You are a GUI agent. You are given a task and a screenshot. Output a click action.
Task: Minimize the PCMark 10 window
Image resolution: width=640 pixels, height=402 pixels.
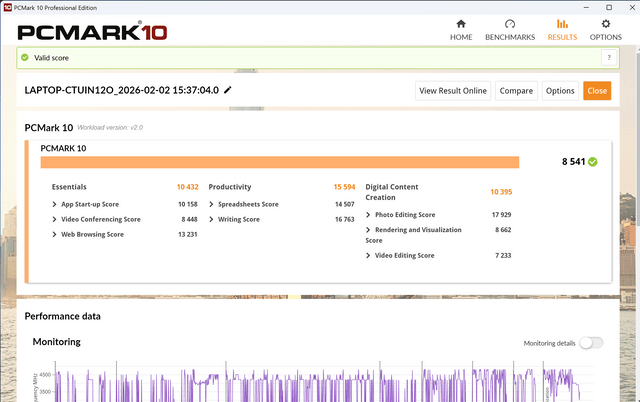tap(586, 7)
